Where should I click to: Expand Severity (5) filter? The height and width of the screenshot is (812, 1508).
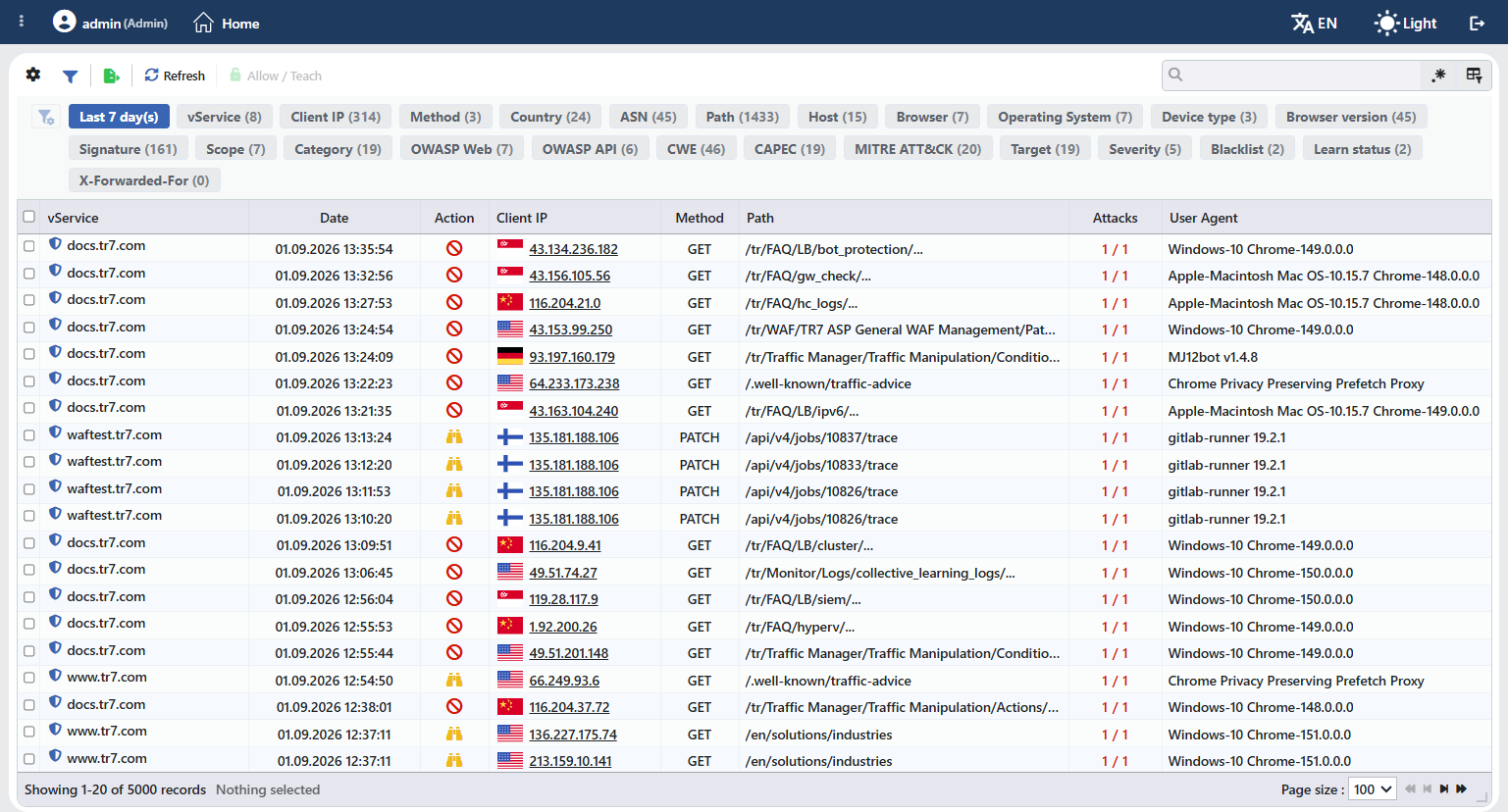tap(1145, 149)
